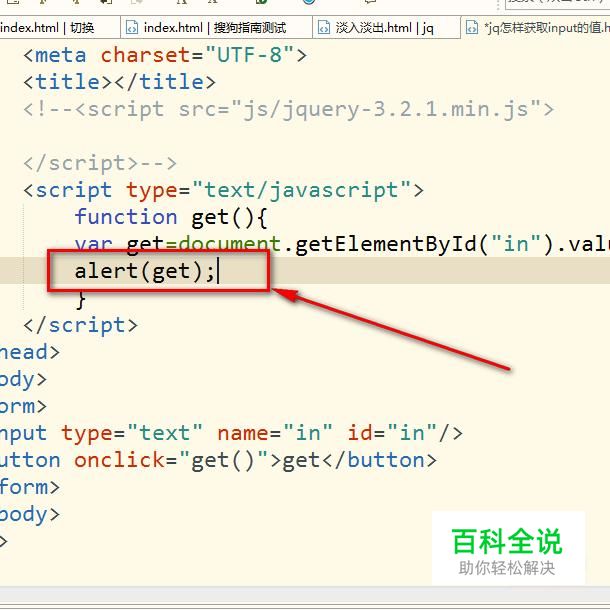The width and height of the screenshot is (610, 610).
Task: Click the function's closing brace "}"
Action: [x=81, y=299]
